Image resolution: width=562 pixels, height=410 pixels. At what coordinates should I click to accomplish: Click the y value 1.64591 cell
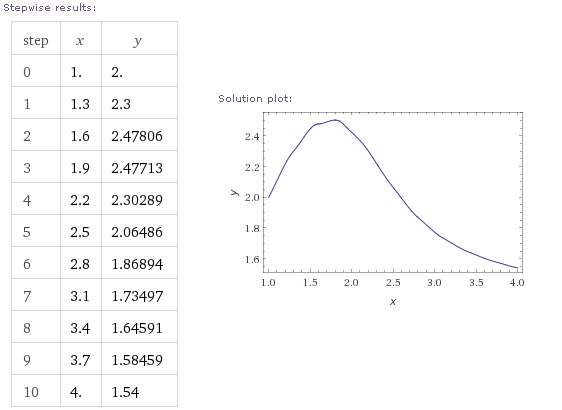pos(139,328)
